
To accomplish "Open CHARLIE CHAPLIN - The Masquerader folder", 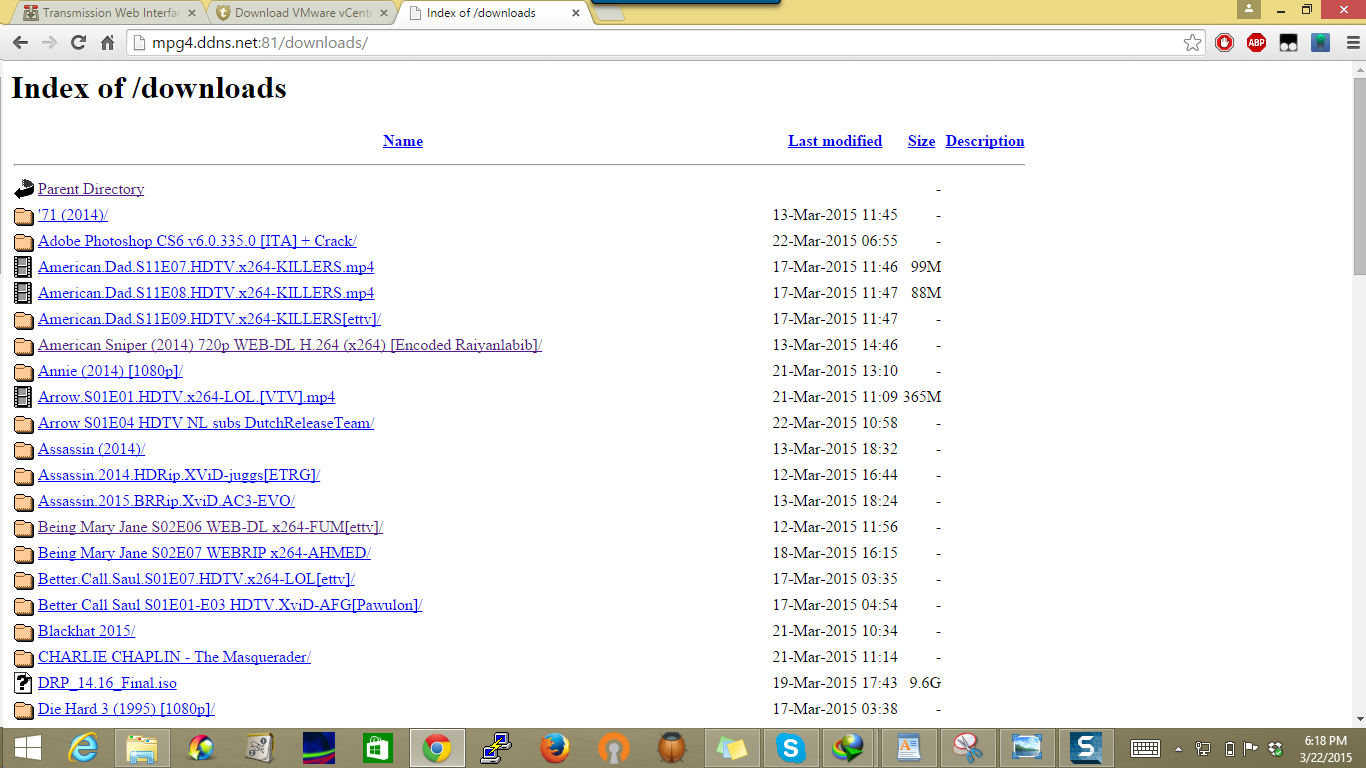I will pyautogui.click(x=174, y=657).
